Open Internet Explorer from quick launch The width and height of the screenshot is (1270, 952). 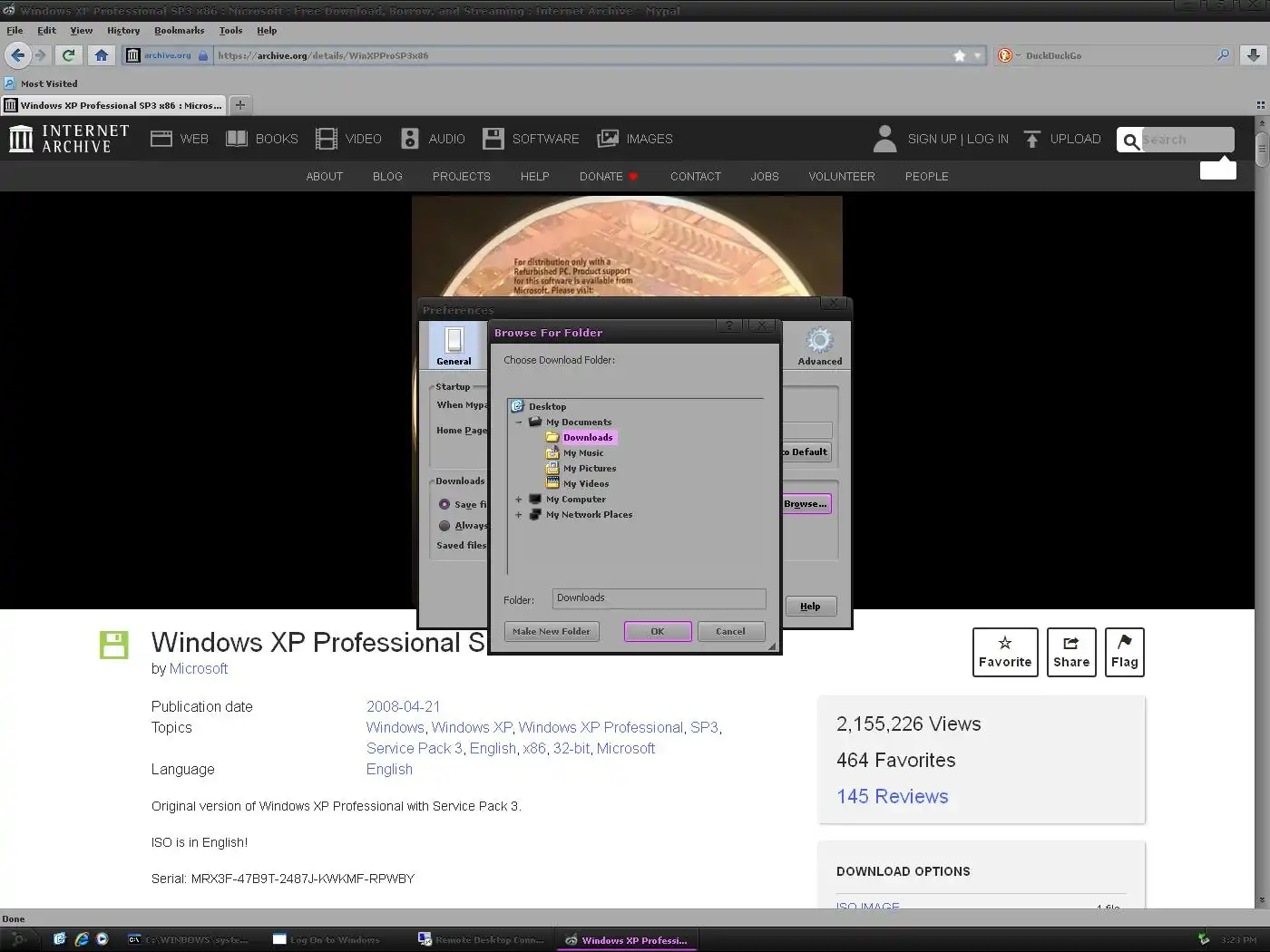coord(82,939)
